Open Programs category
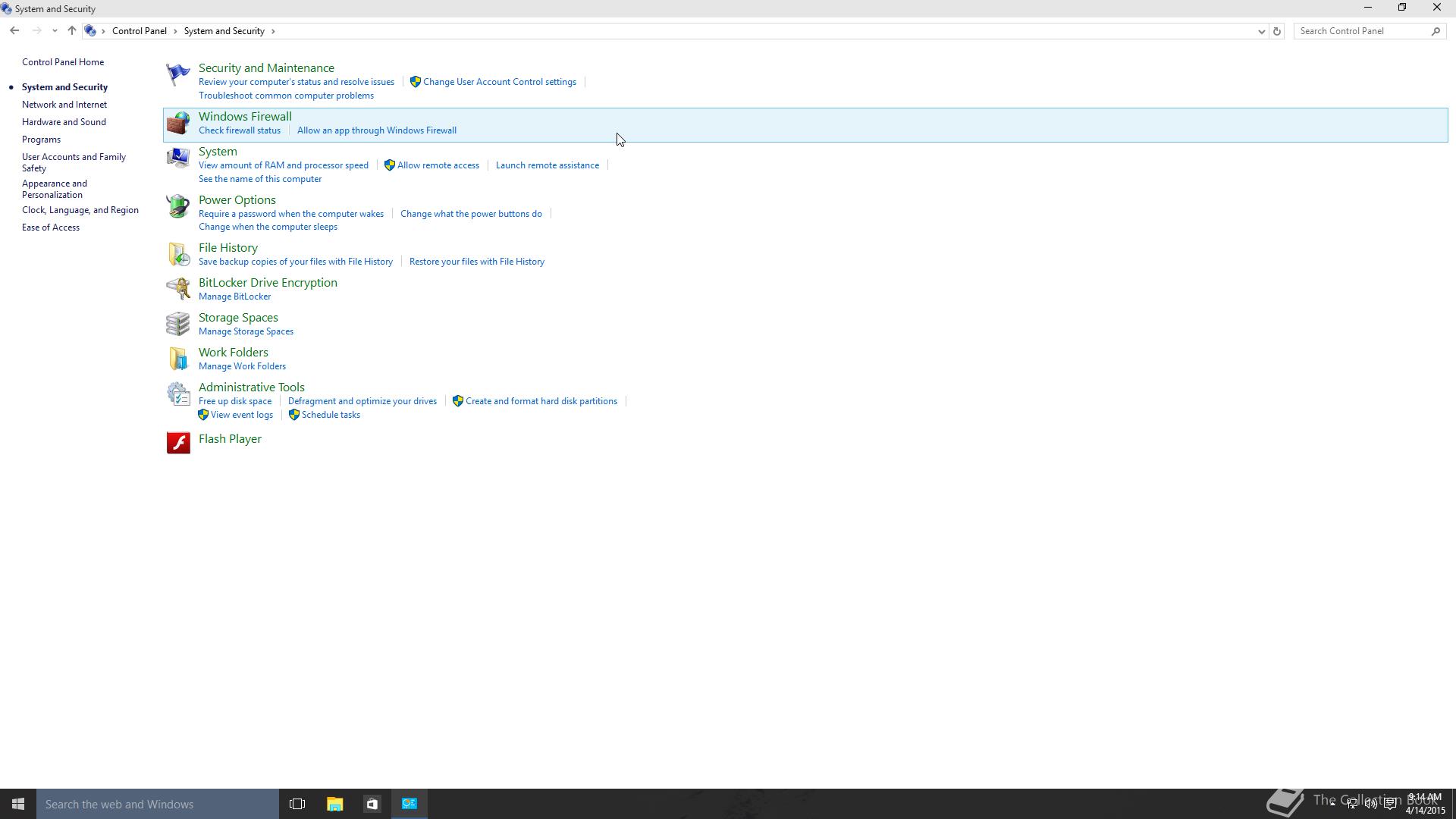Screen dimensions: 1456x819 click(41, 140)
